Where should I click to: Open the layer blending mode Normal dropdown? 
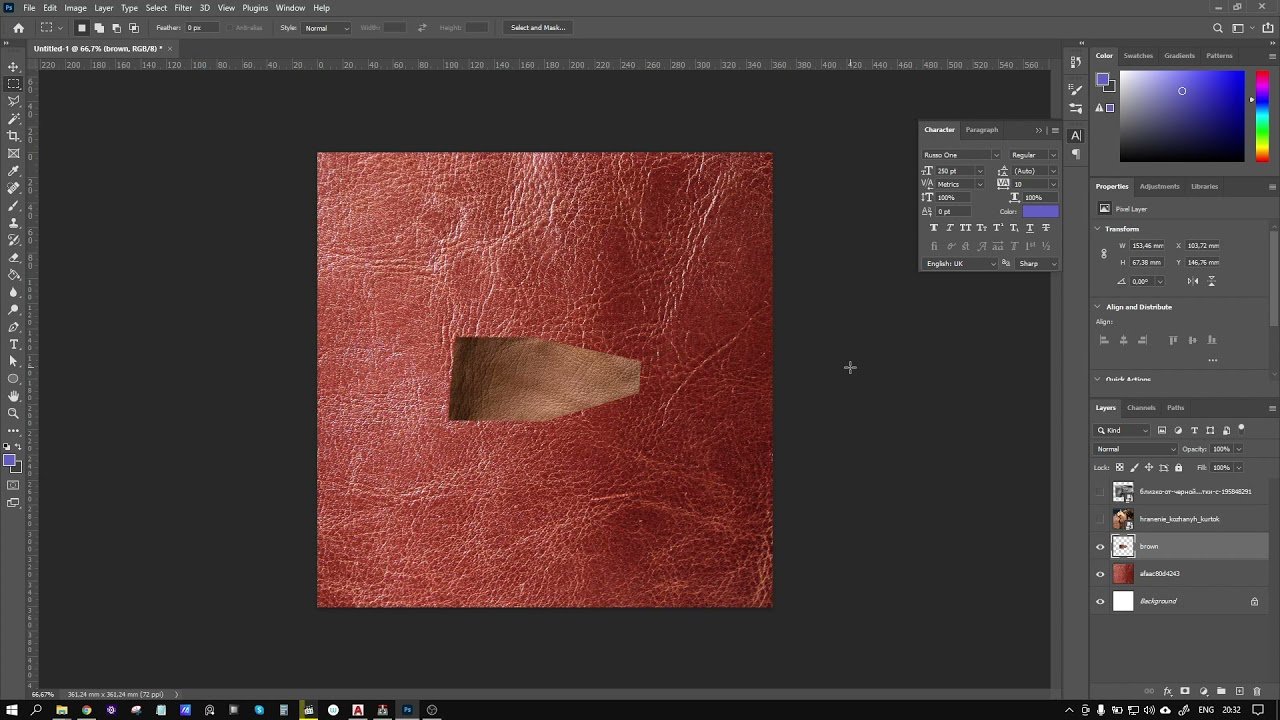[1136, 449]
